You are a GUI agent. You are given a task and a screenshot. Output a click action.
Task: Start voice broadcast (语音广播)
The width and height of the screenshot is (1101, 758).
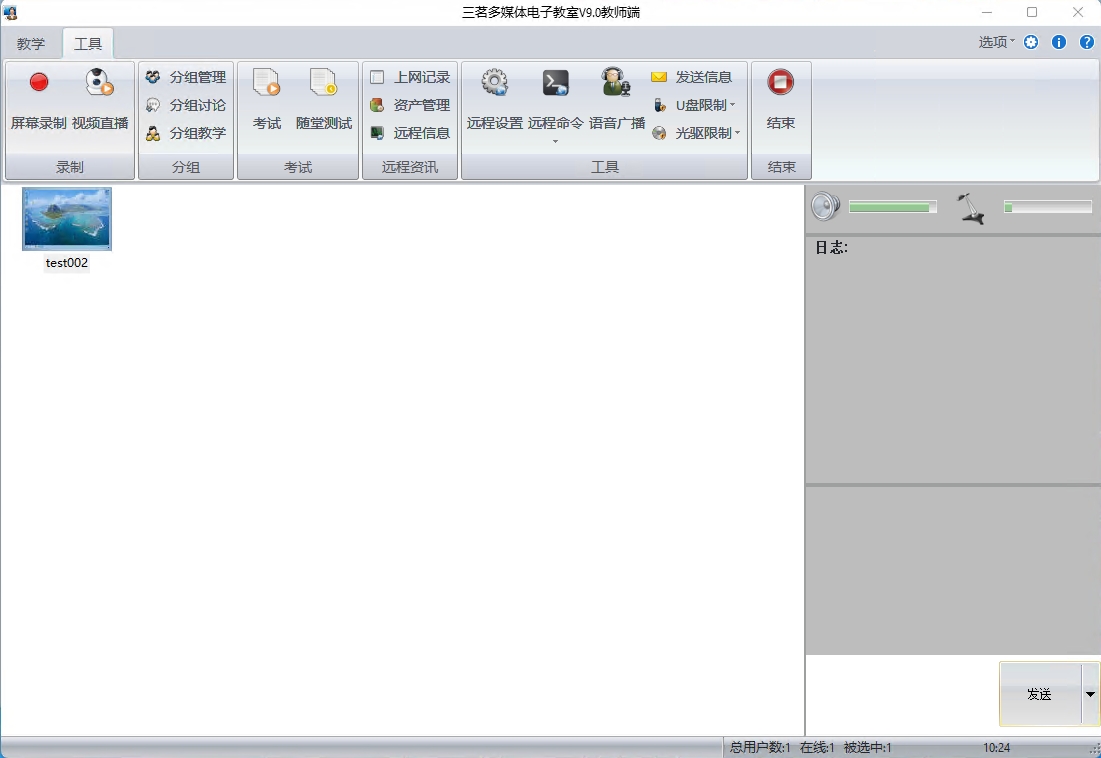[x=616, y=100]
